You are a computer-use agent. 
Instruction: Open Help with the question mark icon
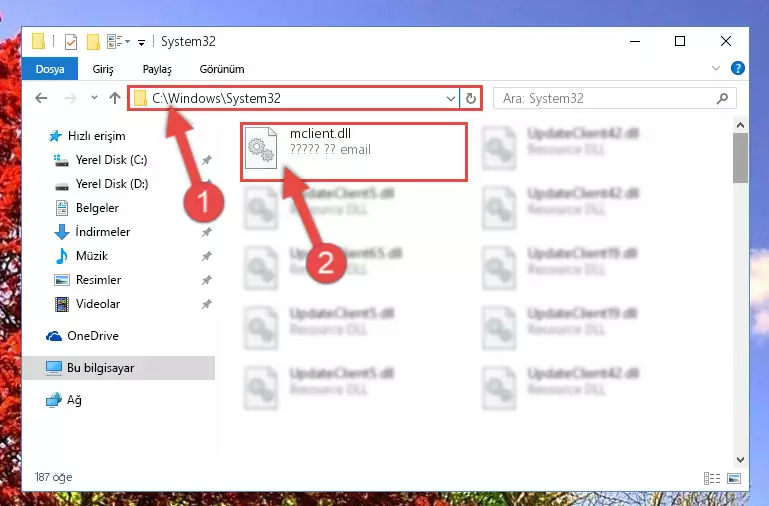click(x=737, y=68)
